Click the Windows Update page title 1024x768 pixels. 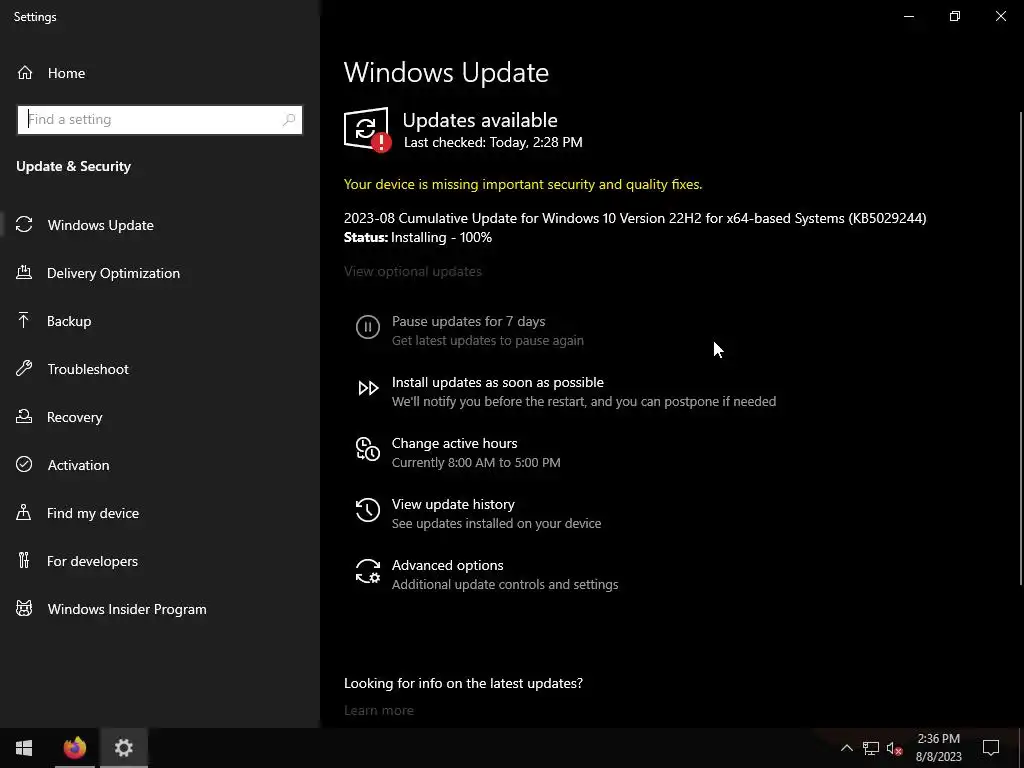tap(446, 72)
